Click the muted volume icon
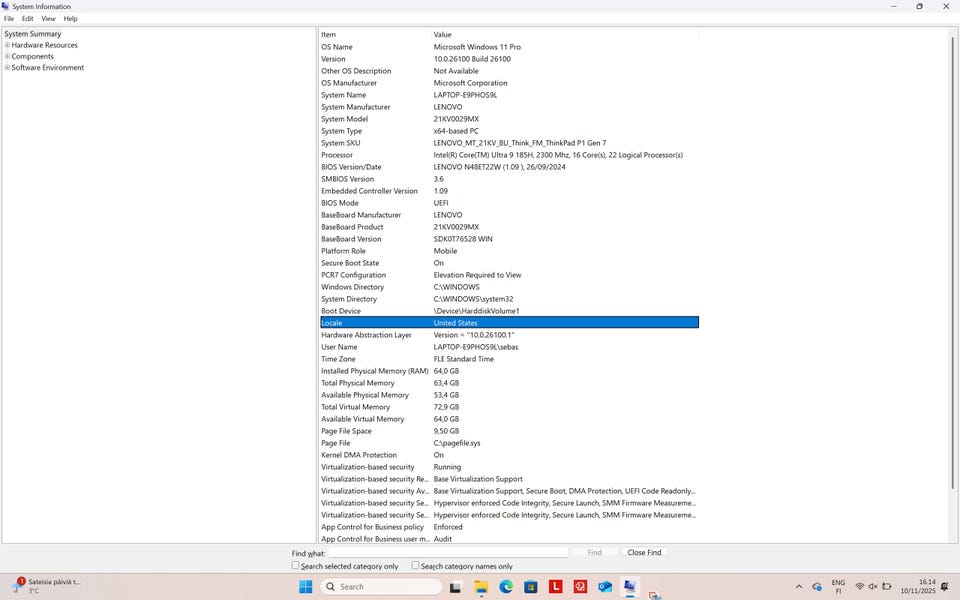Screen dimensions: 960x600 (x=873, y=587)
